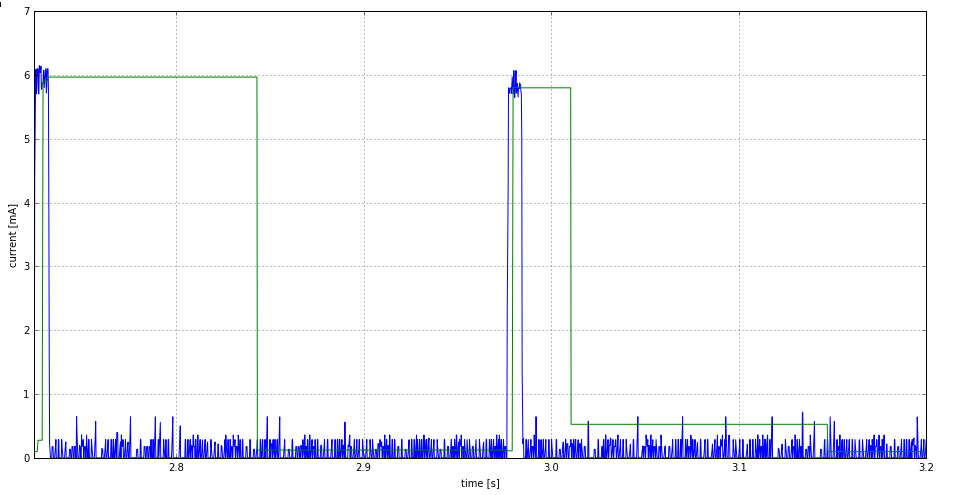This screenshot has width=961, height=495.
Task: Click the x-axis tick label 3.1
Action: pyautogui.click(x=739, y=468)
